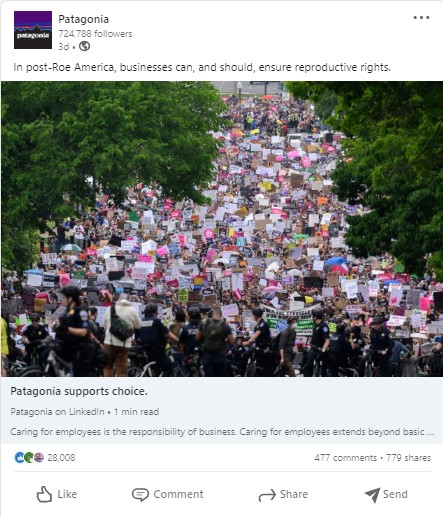
Task: Open the 'Patagonia supports choice.' article title
Action: click(79, 391)
